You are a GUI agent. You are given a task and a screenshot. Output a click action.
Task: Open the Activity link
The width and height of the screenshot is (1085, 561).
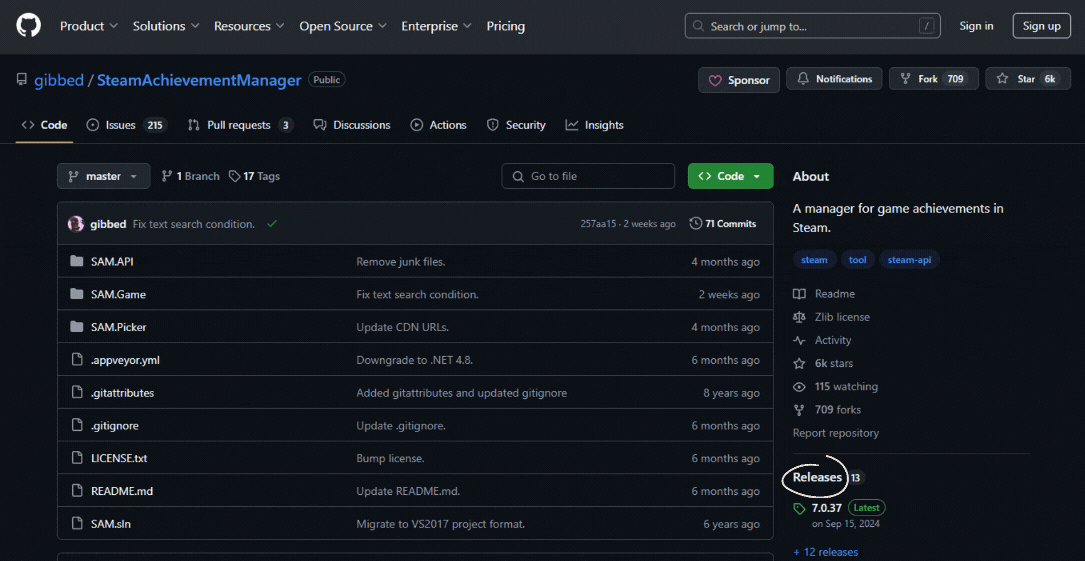(x=823, y=340)
